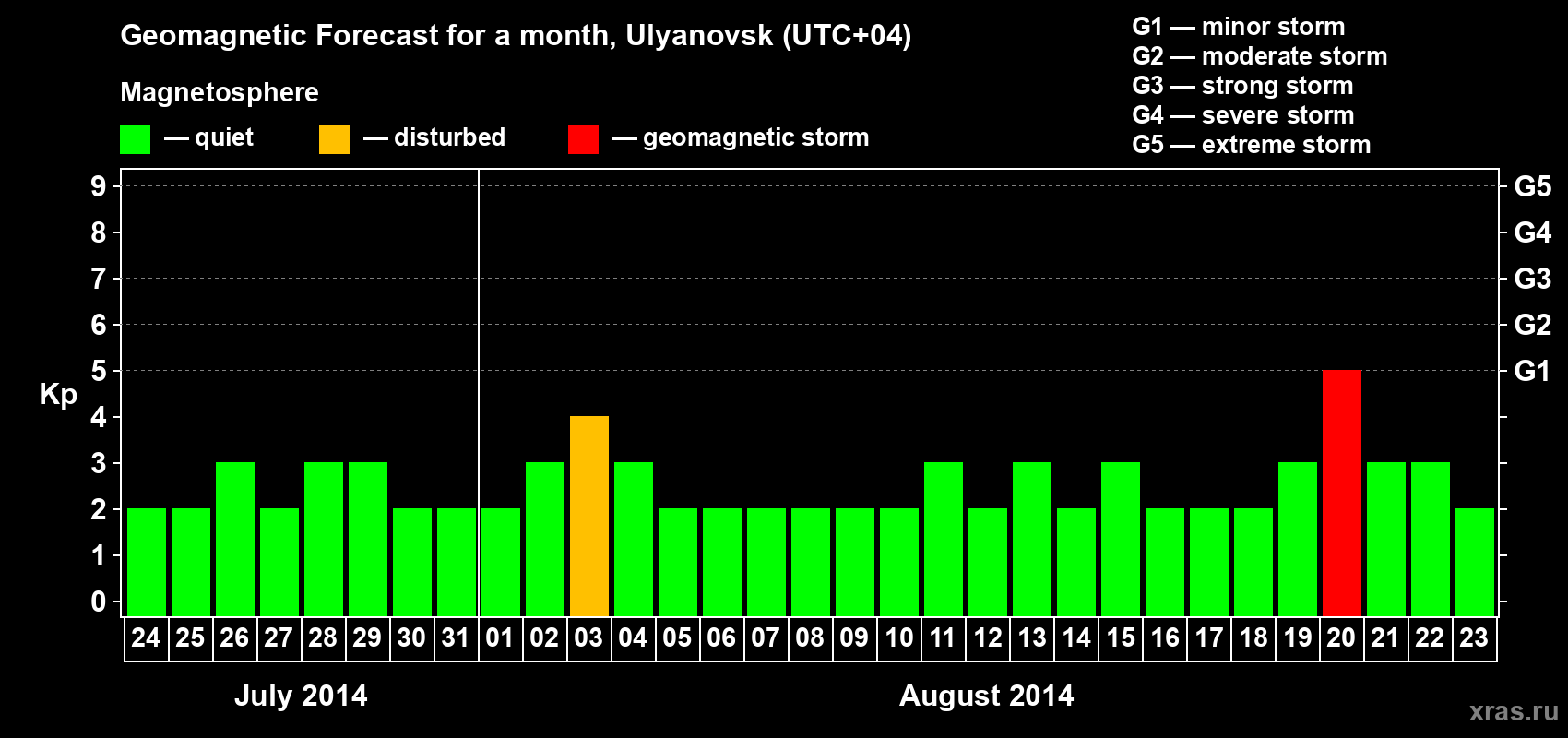Click the bar for August 02

click(x=545, y=539)
